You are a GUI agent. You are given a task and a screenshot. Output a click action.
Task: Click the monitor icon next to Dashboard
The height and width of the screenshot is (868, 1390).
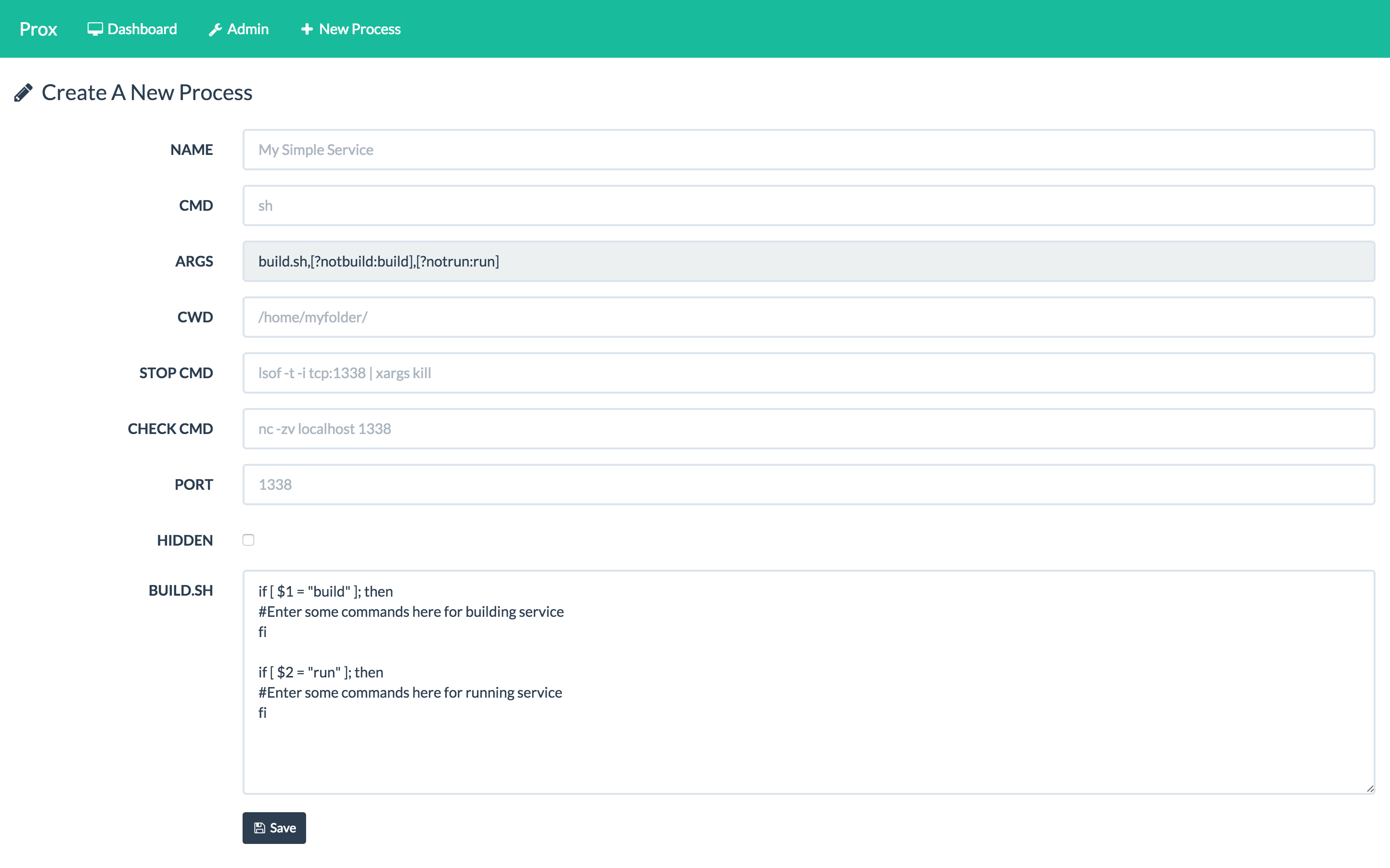[x=95, y=29]
